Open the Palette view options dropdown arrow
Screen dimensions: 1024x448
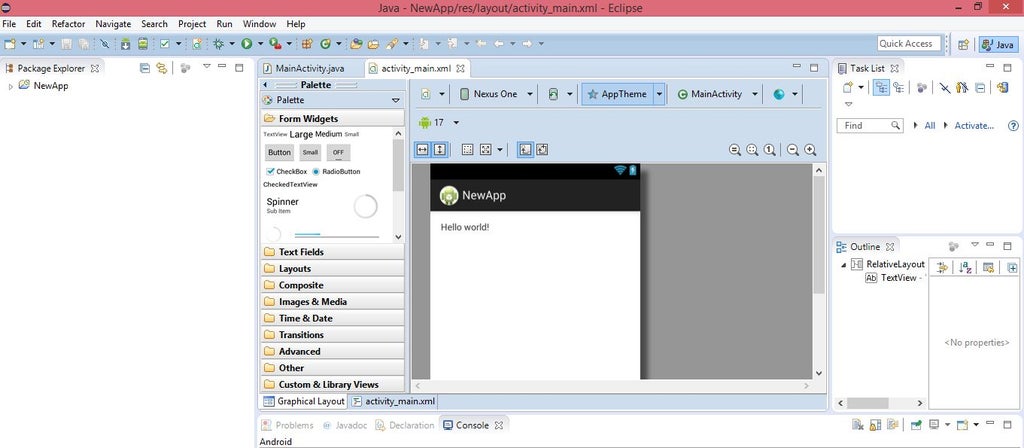point(395,101)
